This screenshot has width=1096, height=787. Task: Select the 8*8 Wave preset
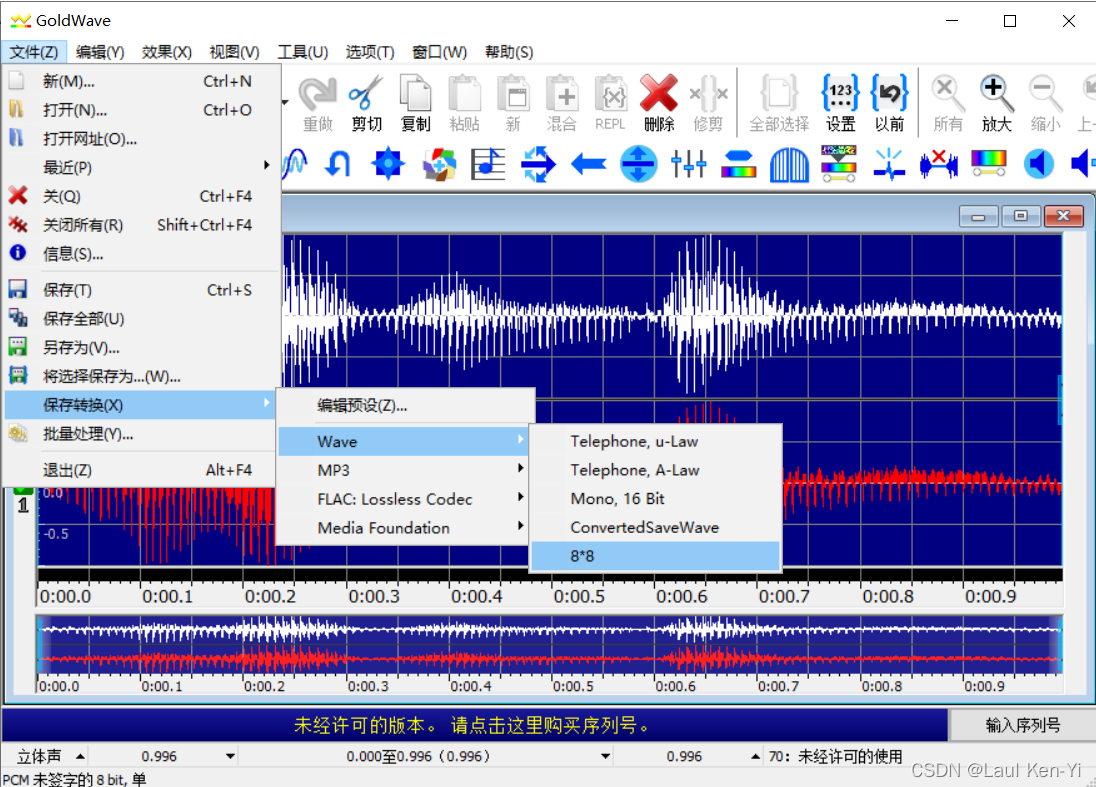655,556
